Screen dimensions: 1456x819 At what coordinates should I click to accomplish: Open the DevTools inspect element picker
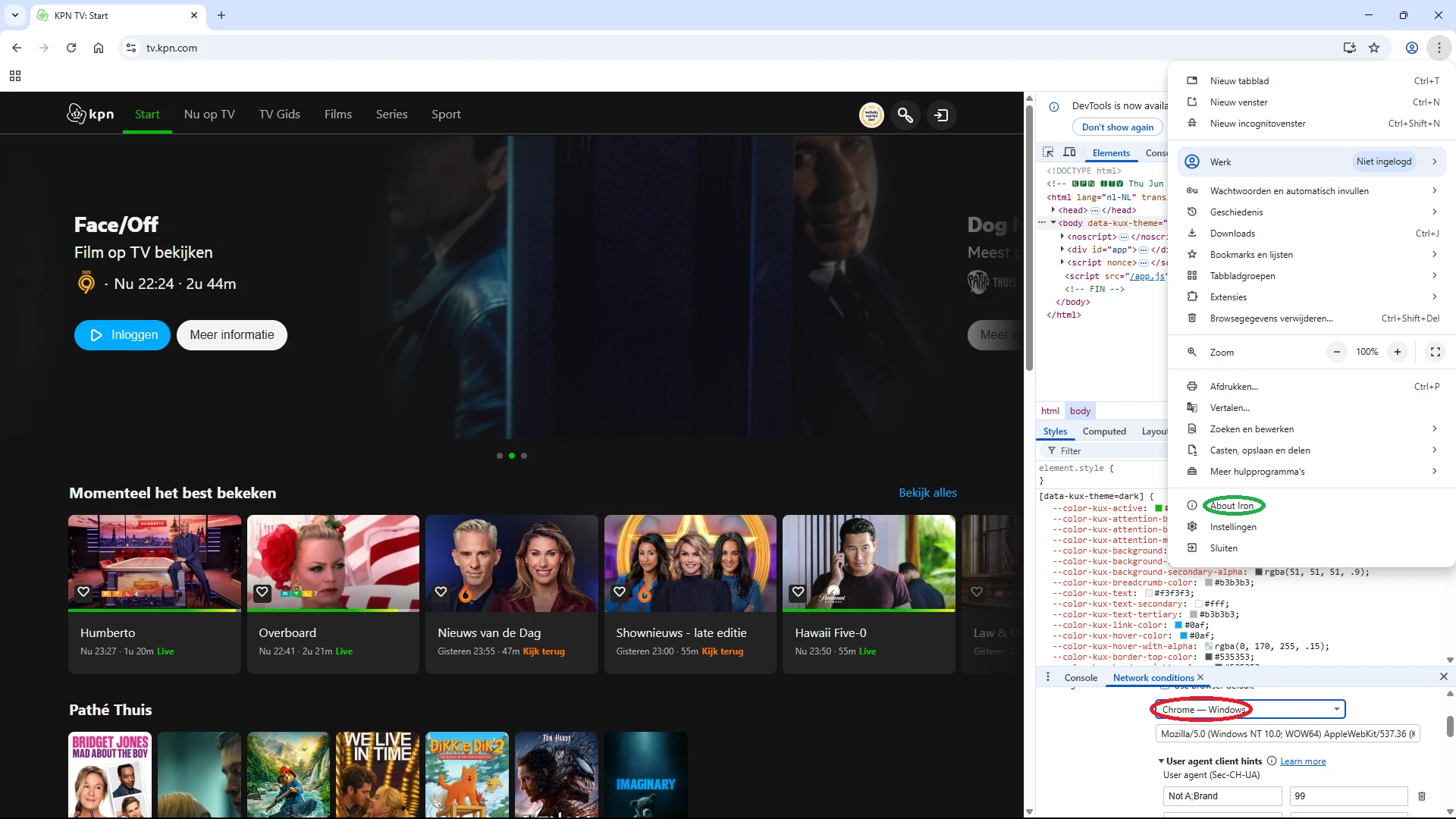[1048, 152]
